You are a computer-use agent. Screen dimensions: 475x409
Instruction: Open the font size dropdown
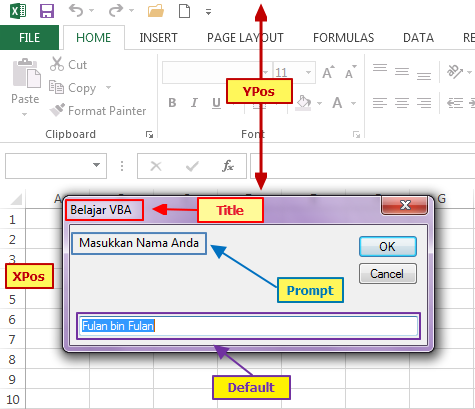coord(308,72)
